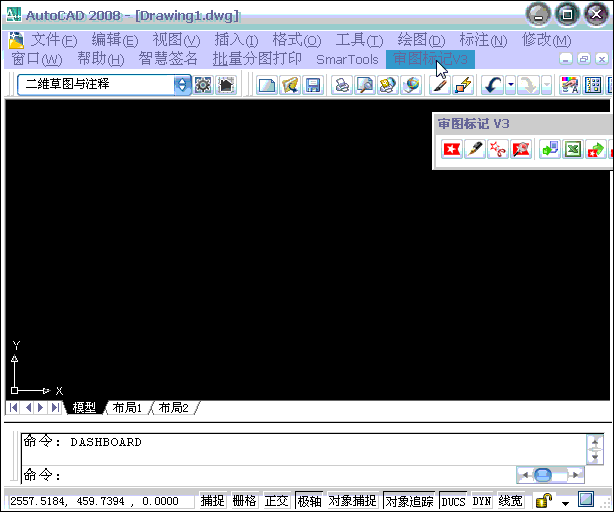The image size is (614, 512).
Task: Open the 工具(T) menu
Action: 359,40
